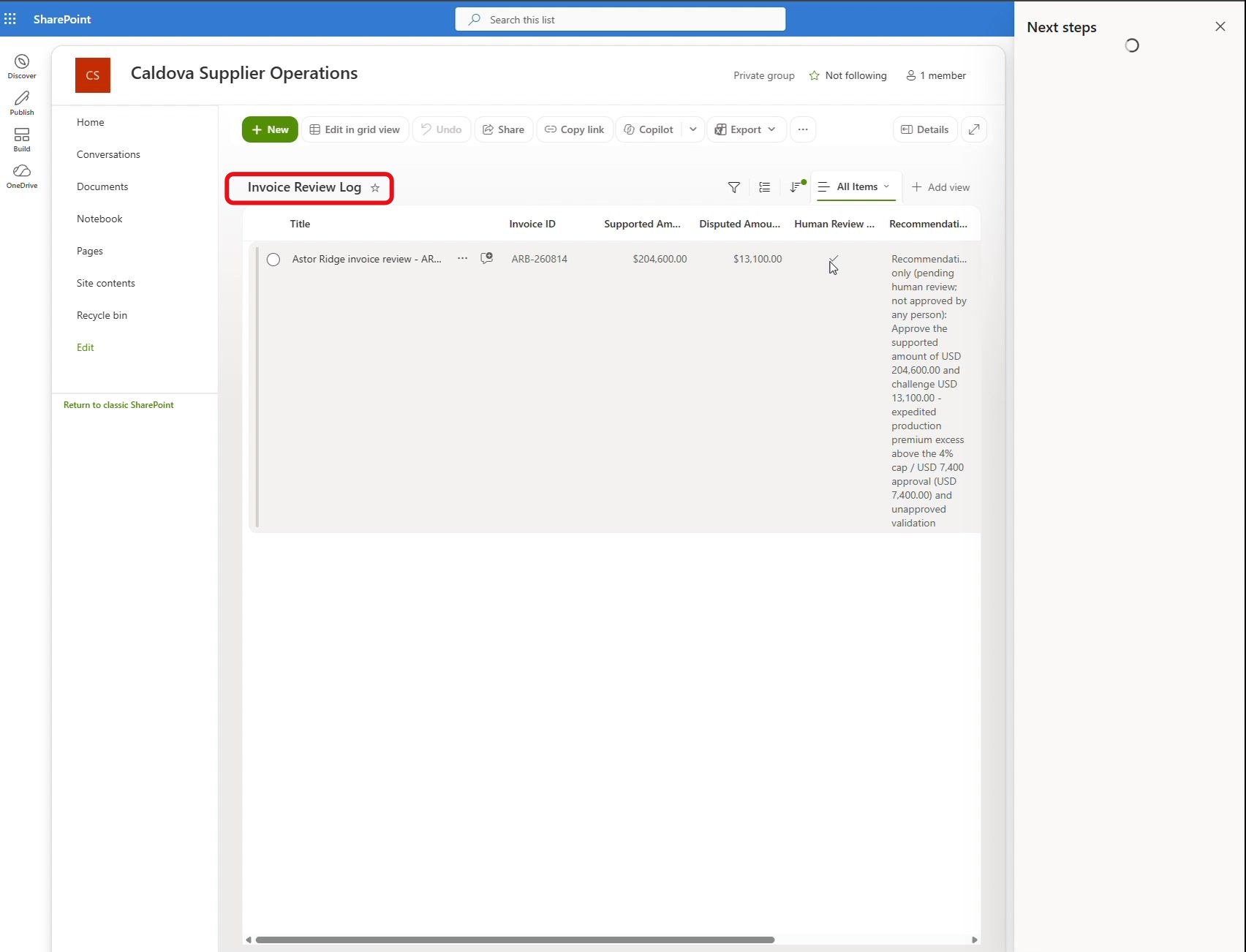Viewport: 1246px width, 952px height.
Task: Open the Details pane
Action: point(925,129)
